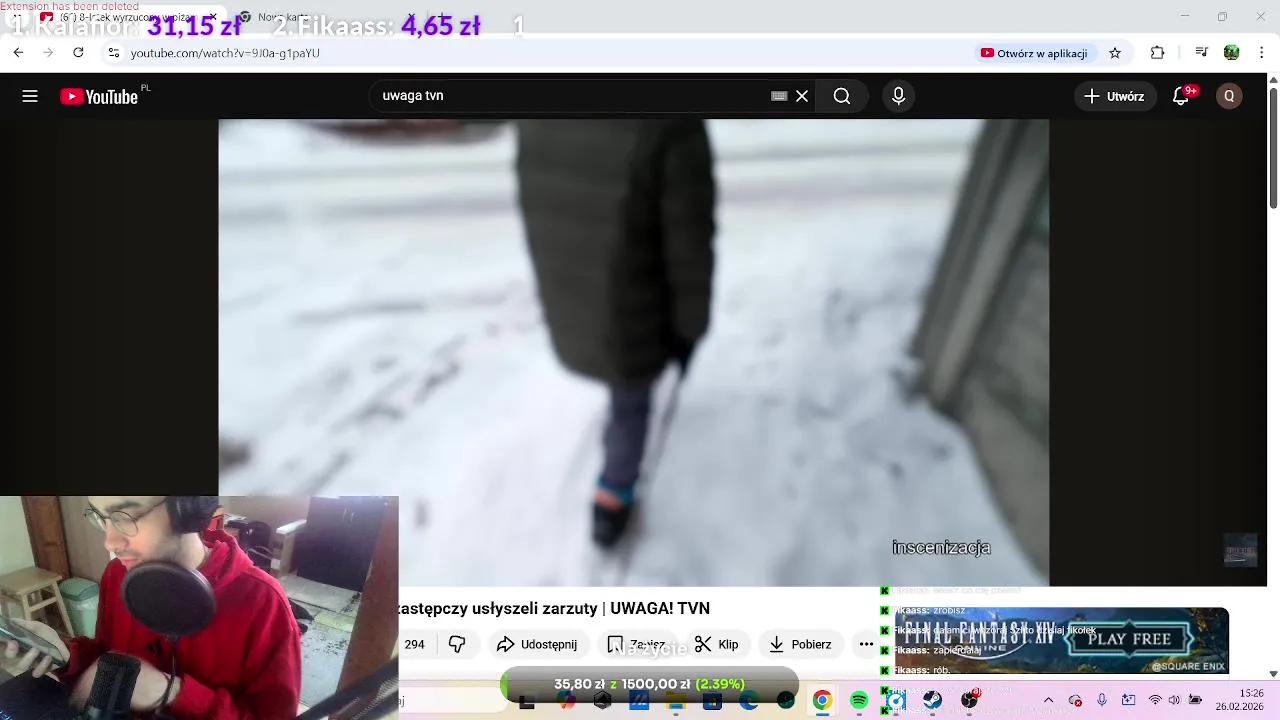Screen dimensions: 1280x720
Task: Open Wi-Fi network tray icon
Action: [x=1155, y=700]
